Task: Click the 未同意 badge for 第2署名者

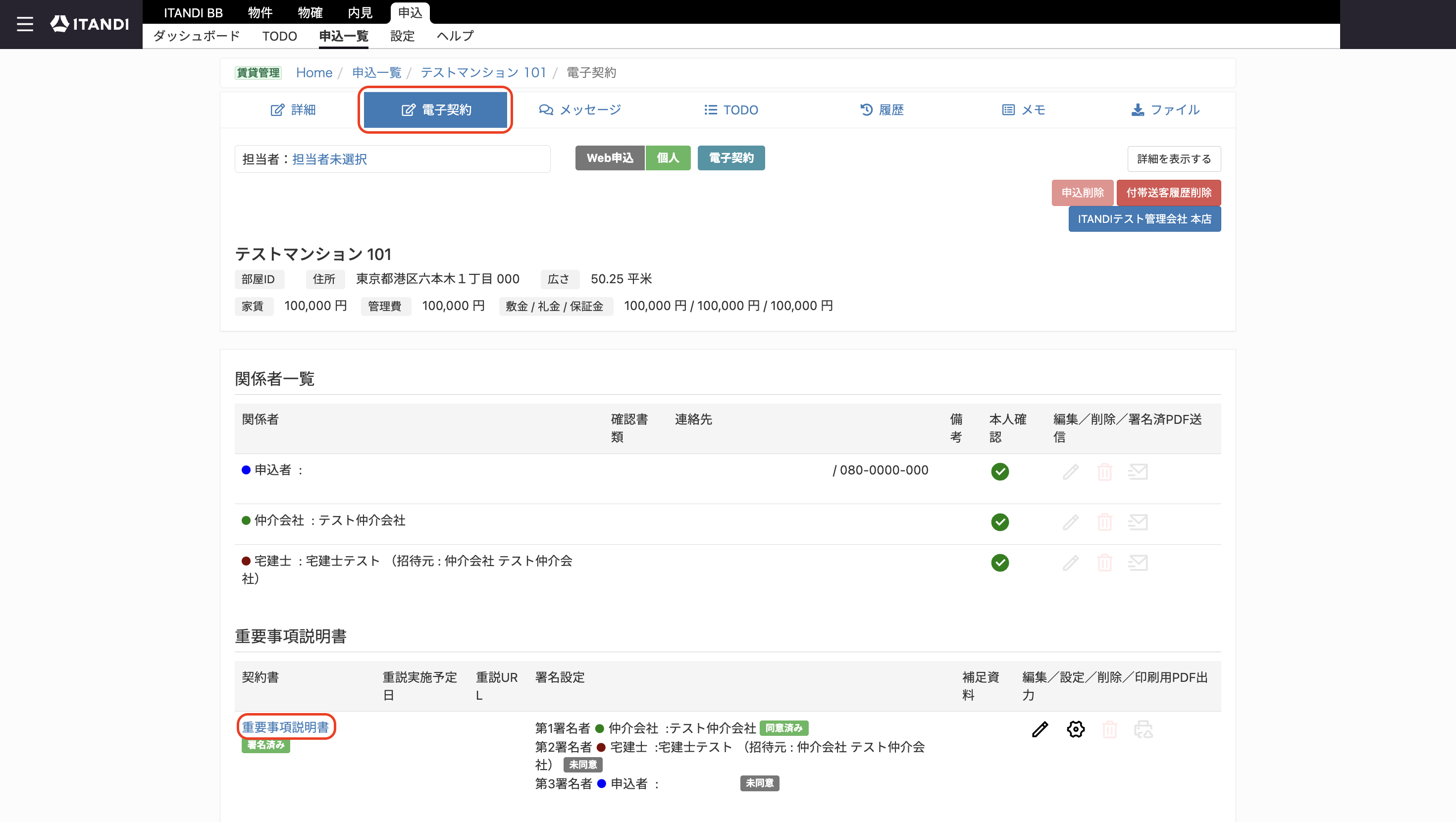Action: [583, 765]
